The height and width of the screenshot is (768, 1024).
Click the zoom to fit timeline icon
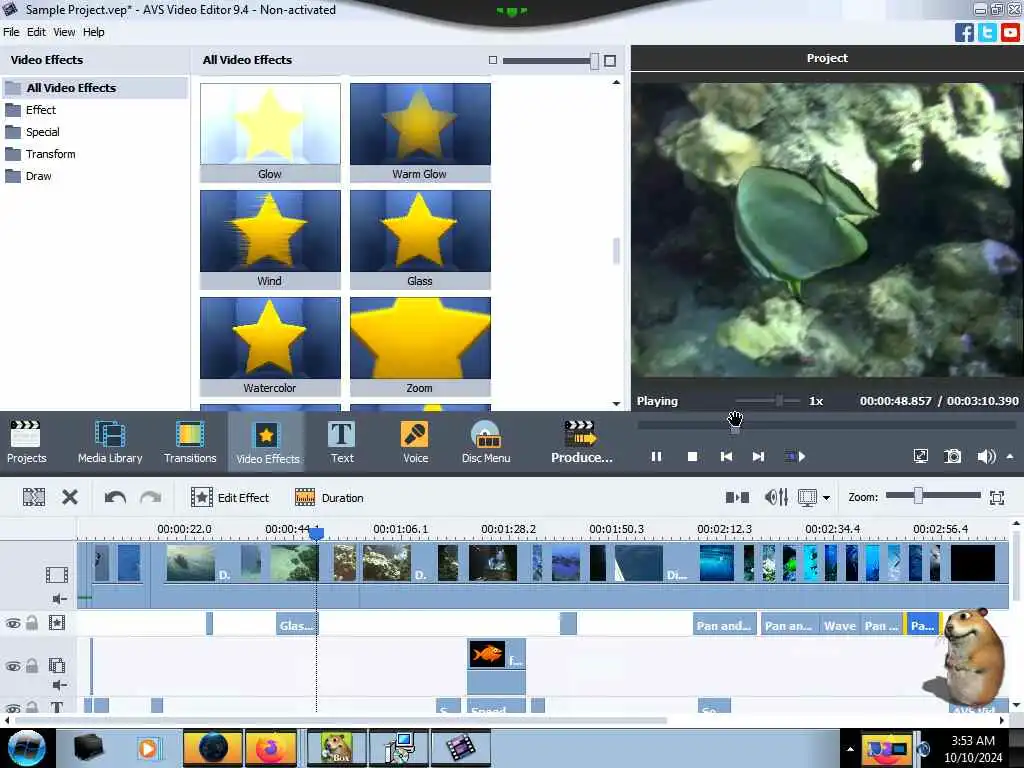pyautogui.click(x=997, y=498)
